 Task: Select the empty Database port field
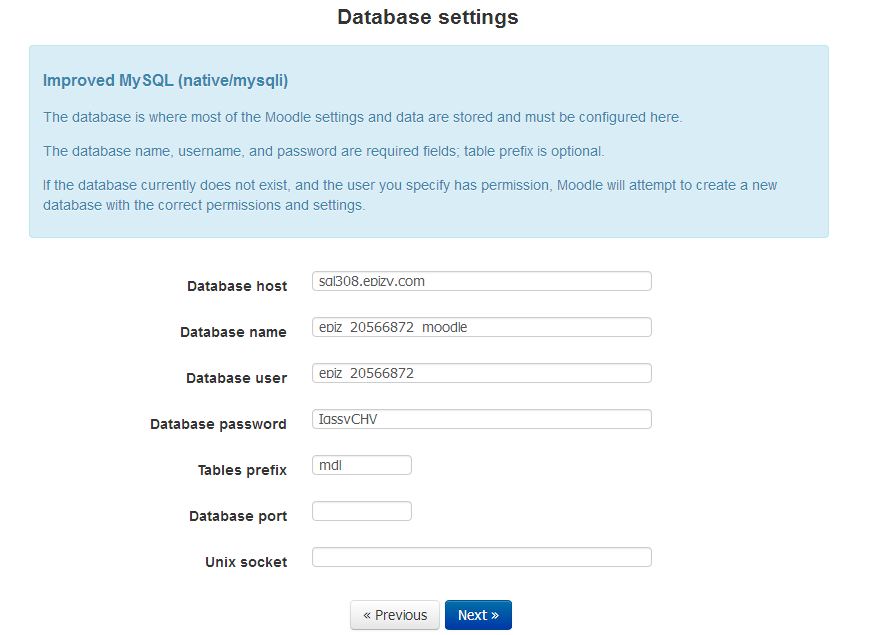click(x=362, y=511)
